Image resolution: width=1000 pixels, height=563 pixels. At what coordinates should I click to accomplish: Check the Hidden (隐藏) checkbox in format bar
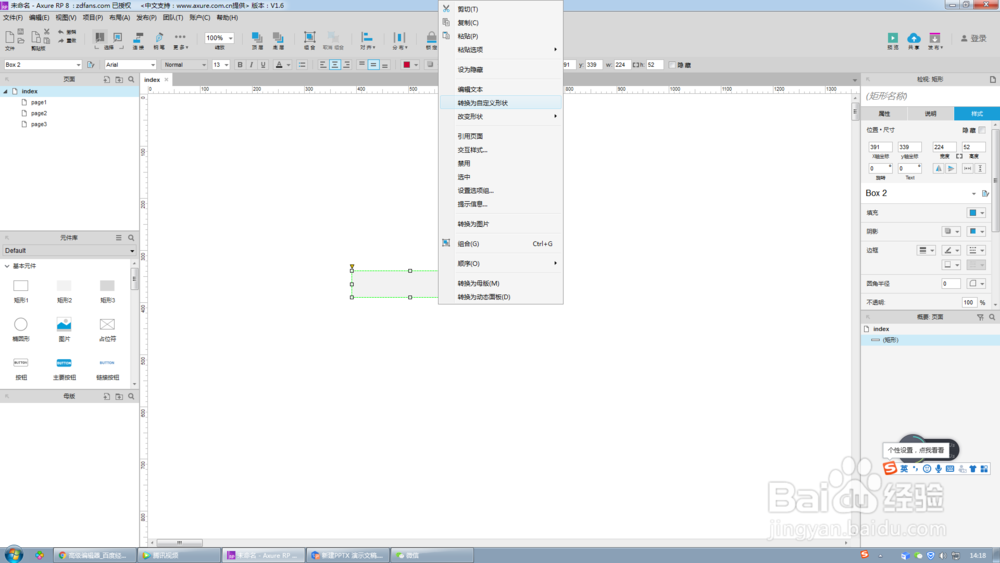point(672,65)
